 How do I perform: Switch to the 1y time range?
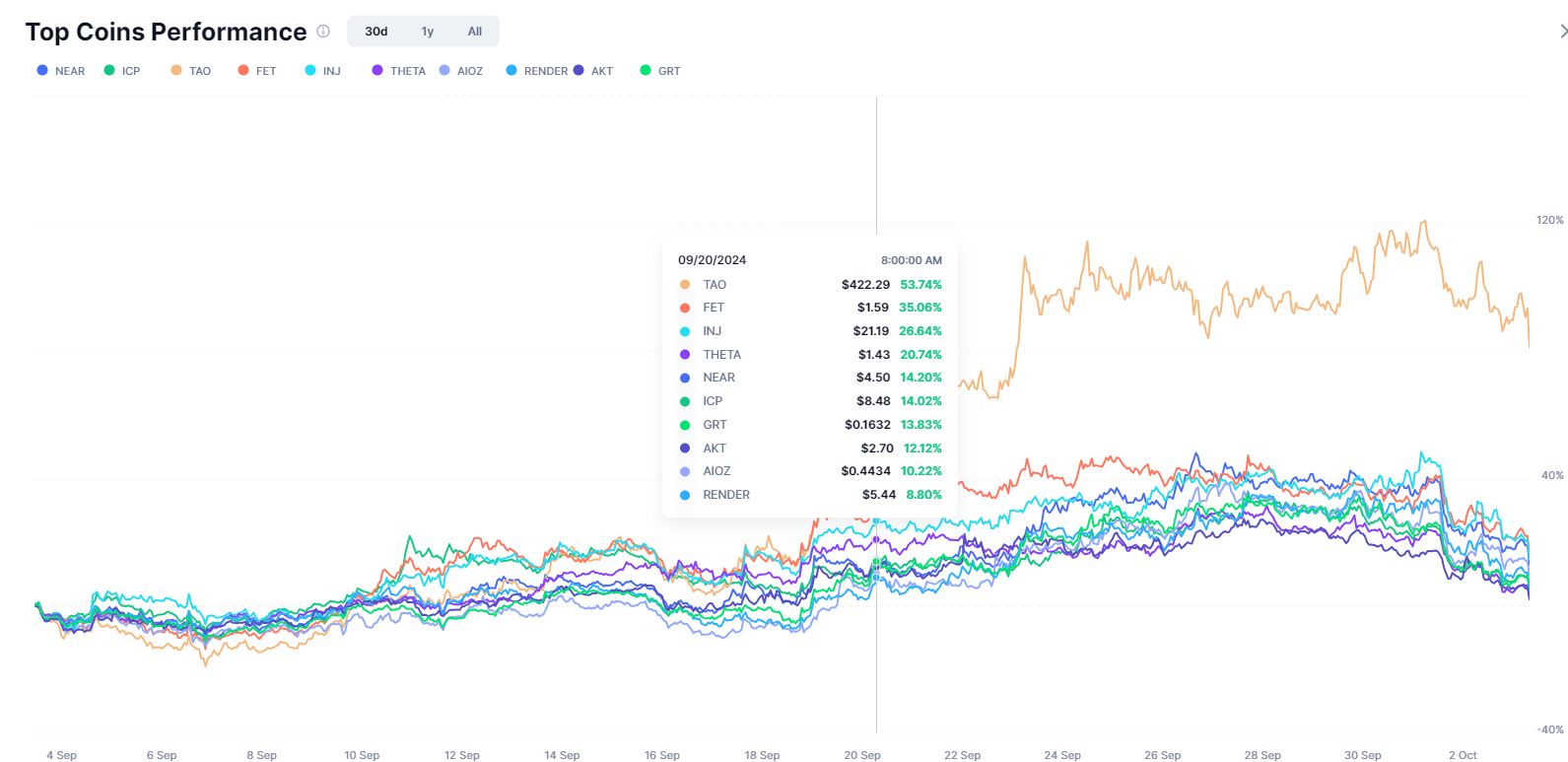coord(428,32)
